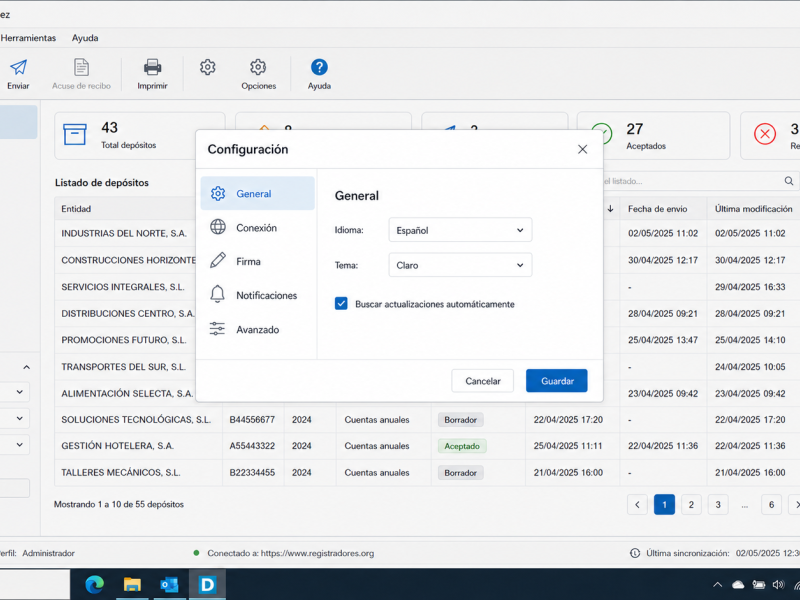Image resolution: width=800 pixels, height=600 pixels.
Task: Go to page 3 of deposits
Action: pyautogui.click(x=718, y=505)
